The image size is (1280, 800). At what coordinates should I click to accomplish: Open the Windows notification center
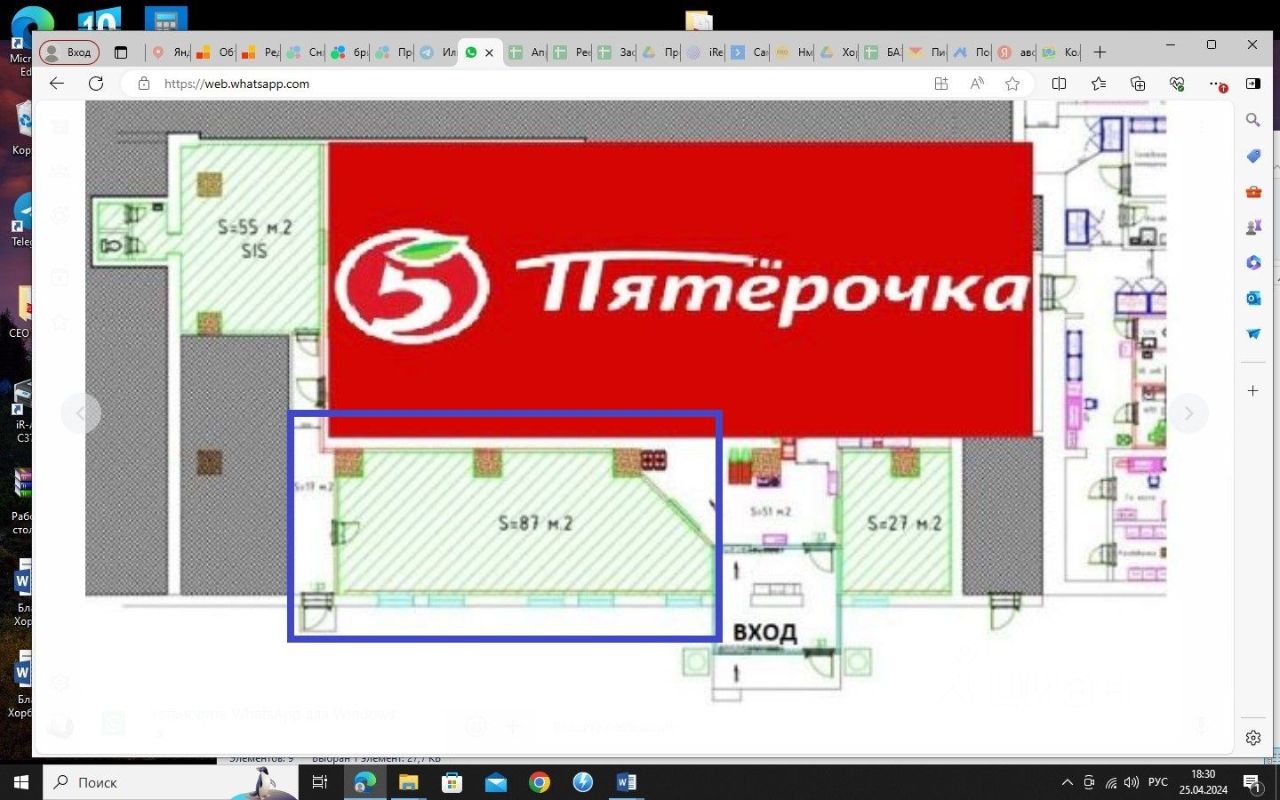[1252, 782]
